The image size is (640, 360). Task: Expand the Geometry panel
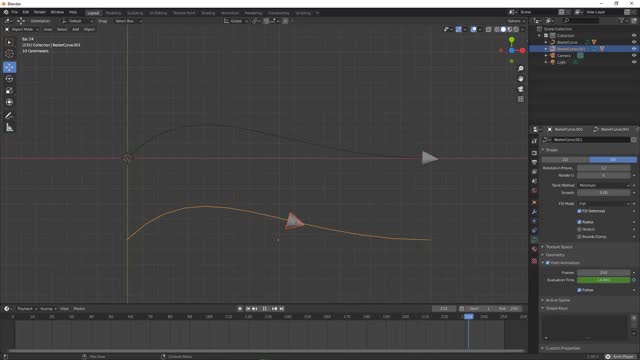pyautogui.click(x=555, y=255)
